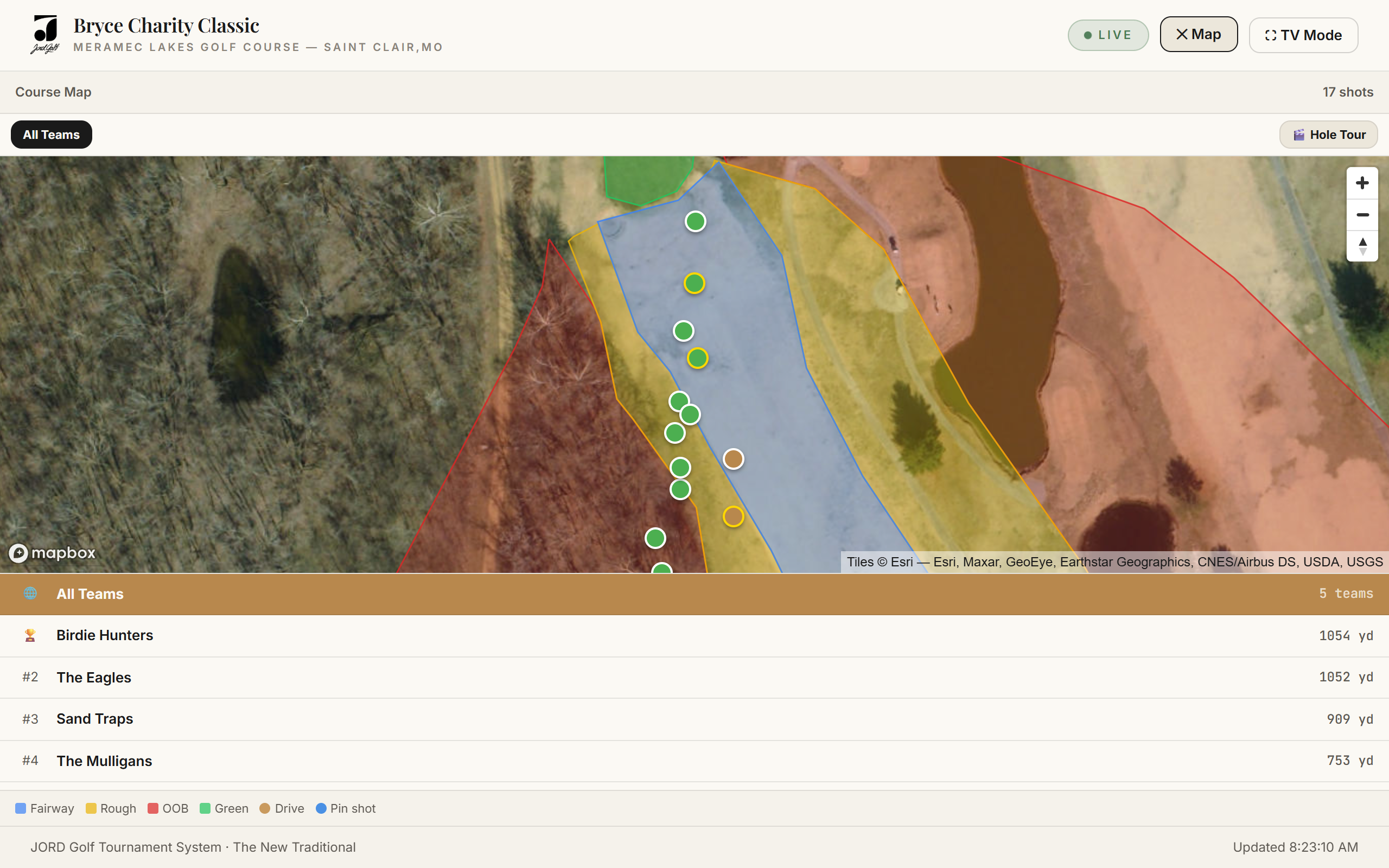Click the JORD Golf Tournament System footer text
Viewport: 1389px width, 868px height.
(x=193, y=847)
